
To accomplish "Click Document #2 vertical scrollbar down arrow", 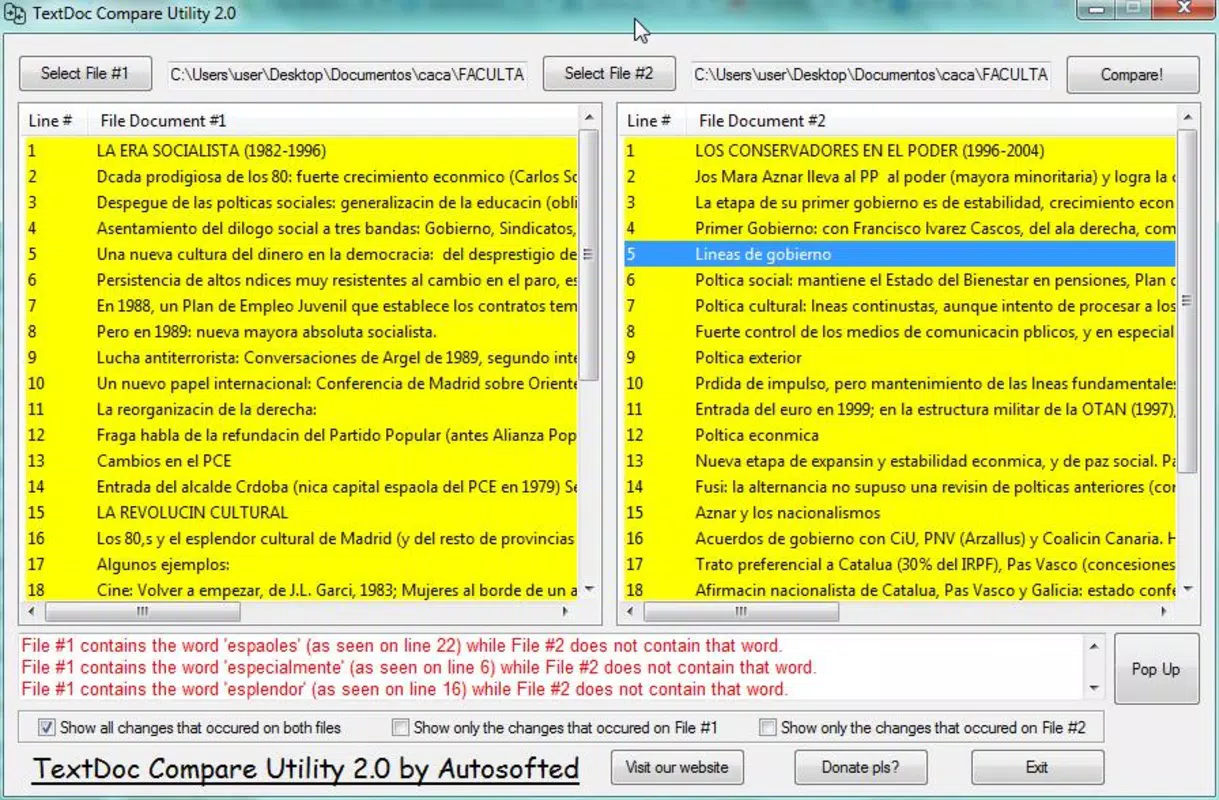I will point(1187,589).
